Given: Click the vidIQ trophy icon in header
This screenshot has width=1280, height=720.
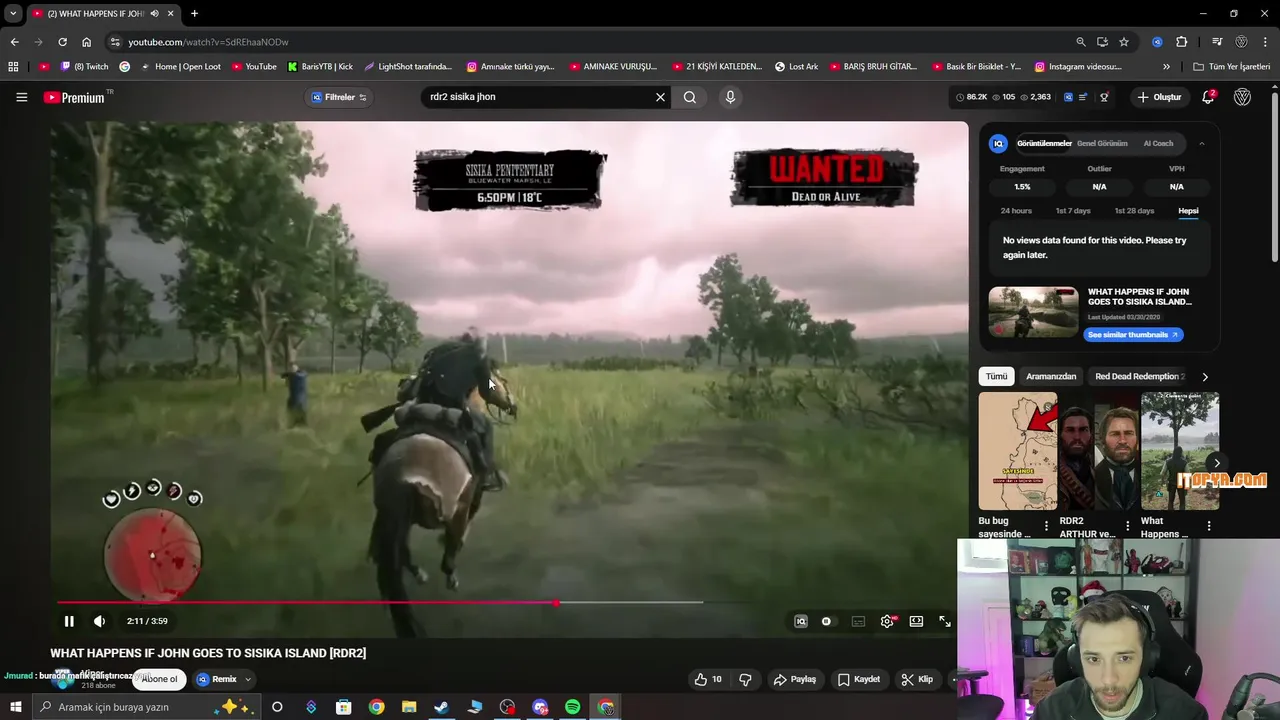Looking at the screenshot, I should tap(1104, 97).
